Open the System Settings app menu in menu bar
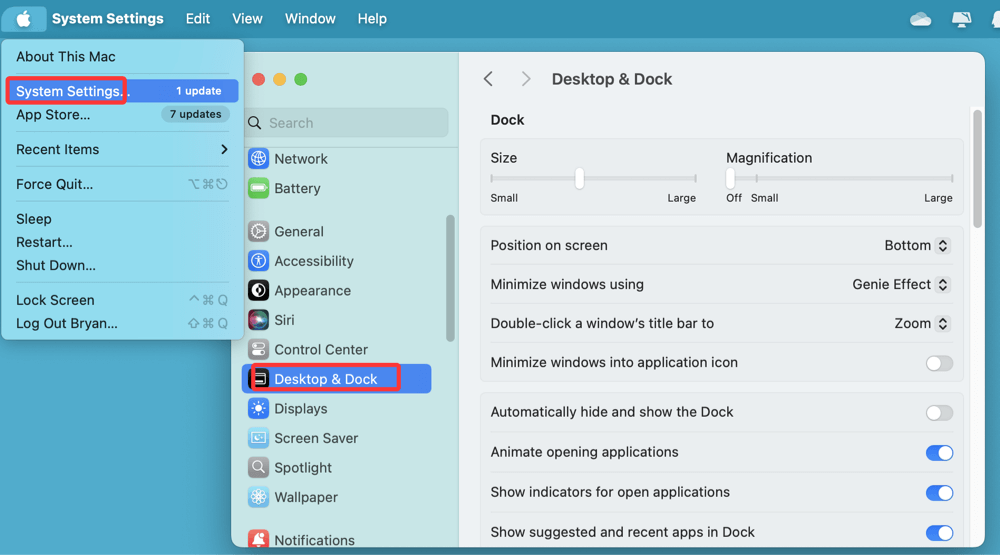Viewport: 1000px width, 555px height. pyautogui.click(x=107, y=19)
